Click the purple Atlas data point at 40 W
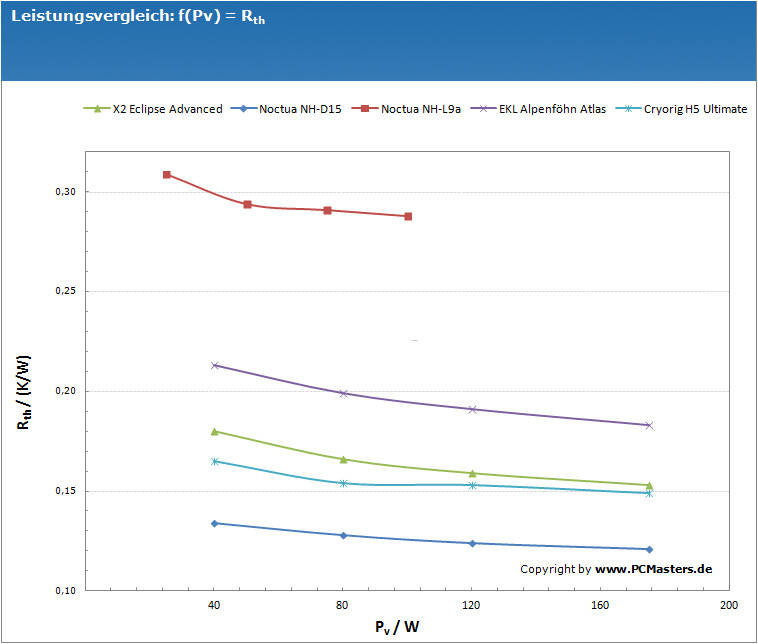Screen dimensions: 758x644 (x=215, y=366)
